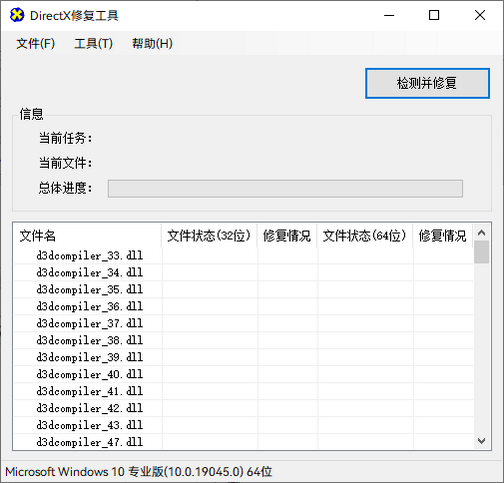Open the 帮助(H) menu

152,43
